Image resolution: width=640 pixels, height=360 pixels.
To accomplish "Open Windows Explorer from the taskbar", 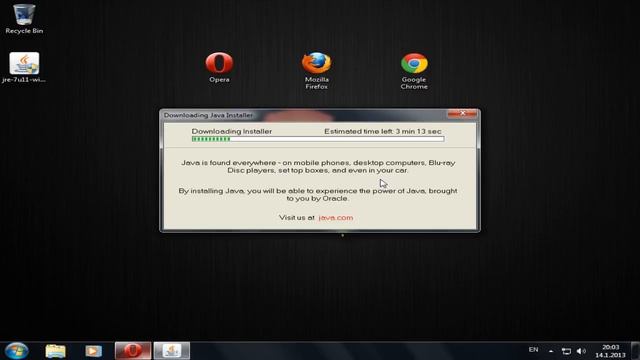I will pyautogui.click(x=56, y=351).
